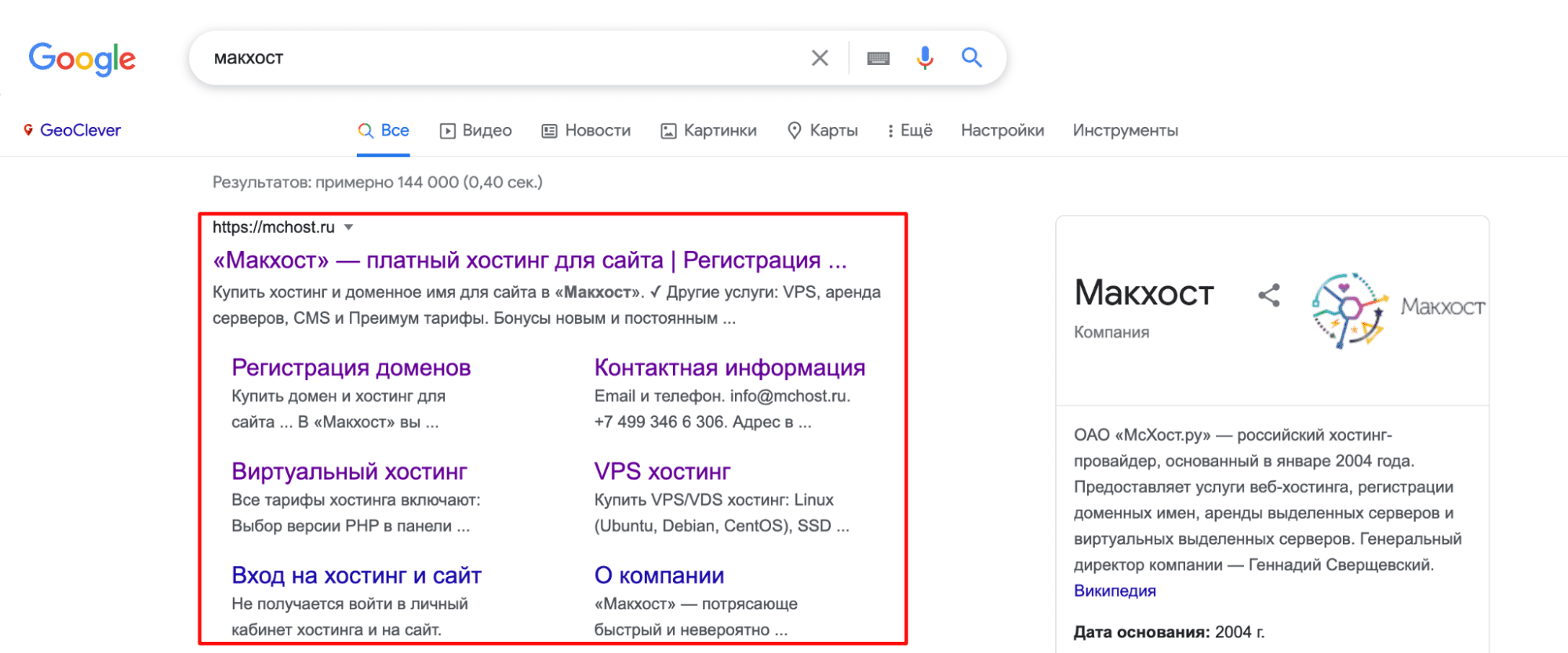The height and width of the screenshot is (653, 1568).
Task: Open the on-screen keyboard icon
Action: pyautogui.click(x=879, y=58)
